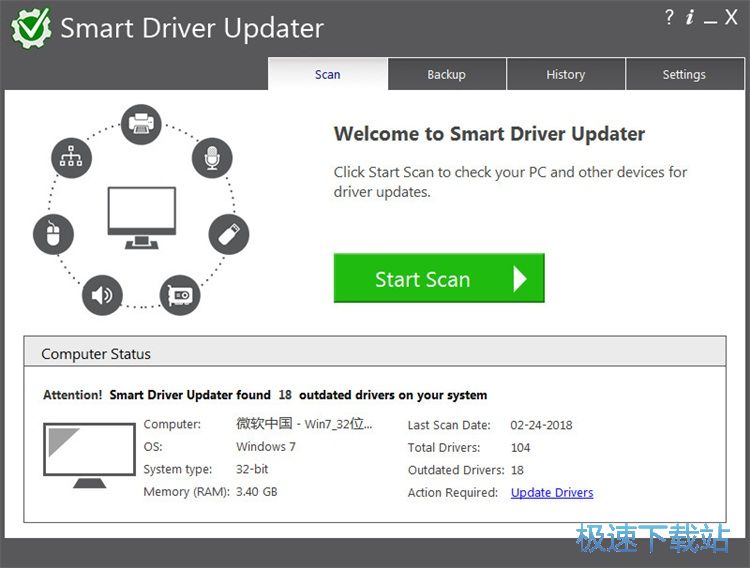
Task: Open the Backup tab
Action: coord(446,74)
